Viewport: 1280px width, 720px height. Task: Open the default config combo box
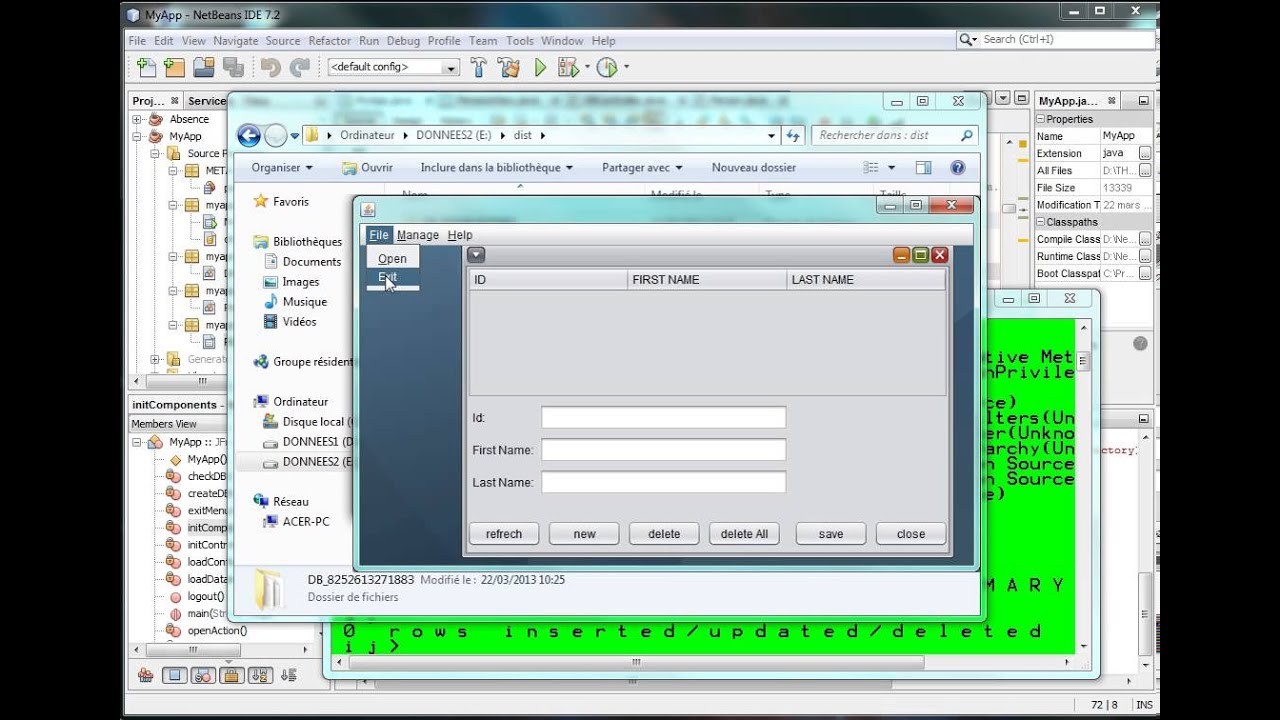tap(393, 67)
